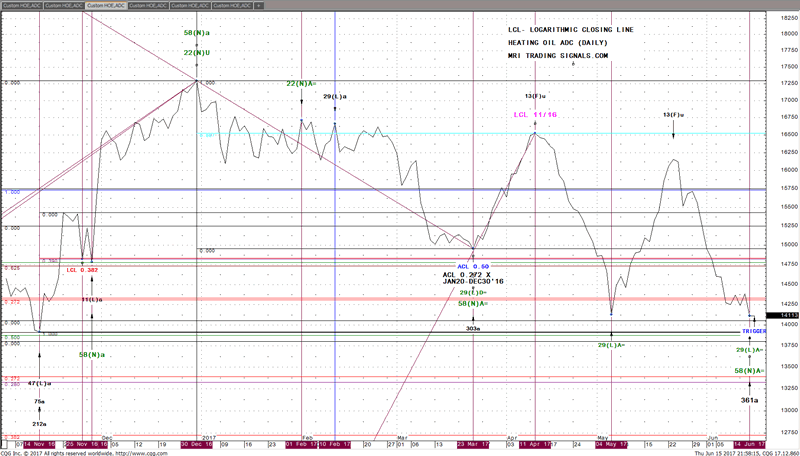Switch to the first Custom HOE,ADC tab
Image resolution: width=800 pixels, height=456 pixels.
coord(22,5)
